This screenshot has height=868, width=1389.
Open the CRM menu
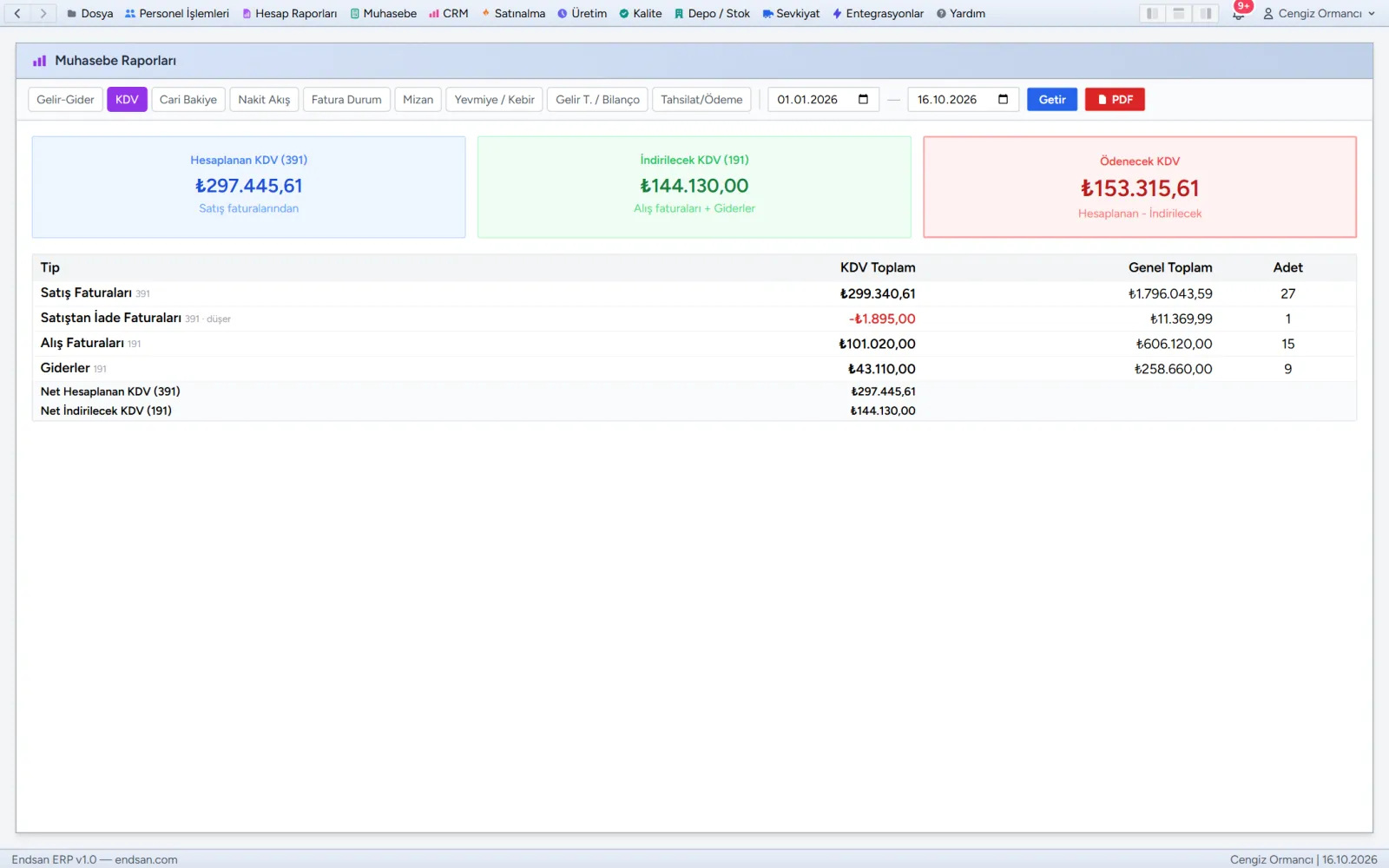coord(449,13)
